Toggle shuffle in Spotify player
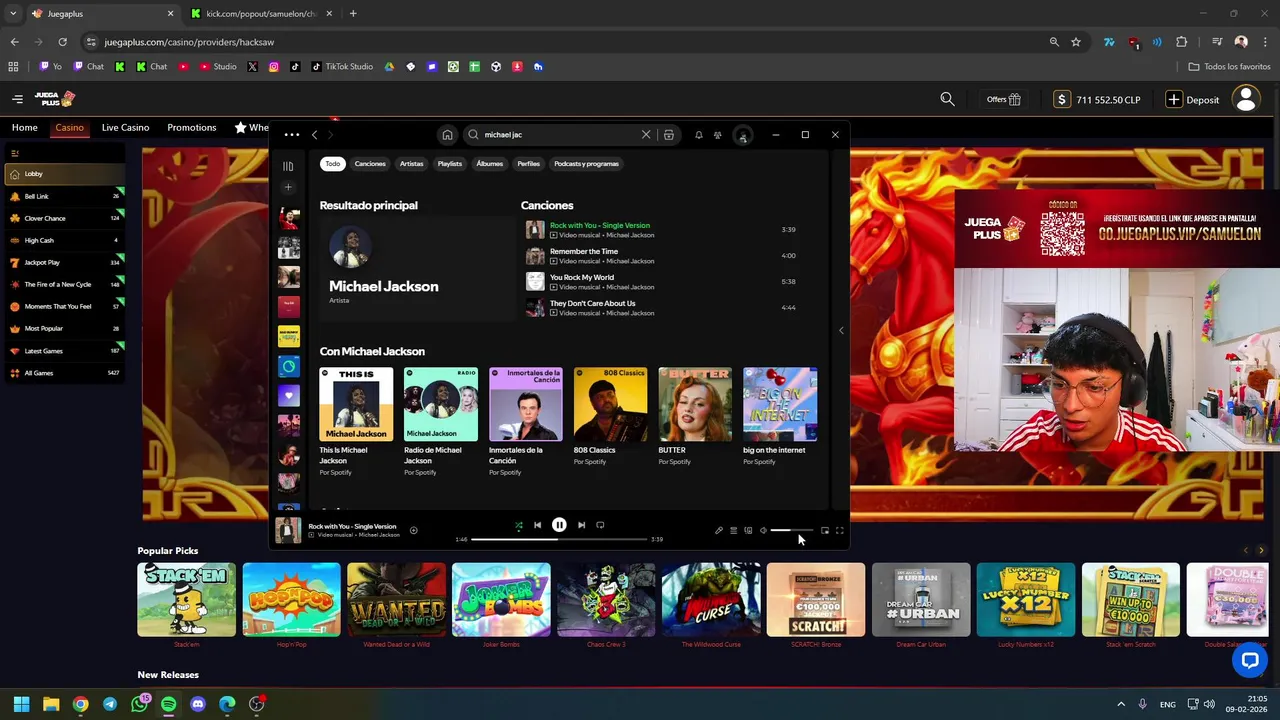1280x720 pixels. click(x=518, y=525)
